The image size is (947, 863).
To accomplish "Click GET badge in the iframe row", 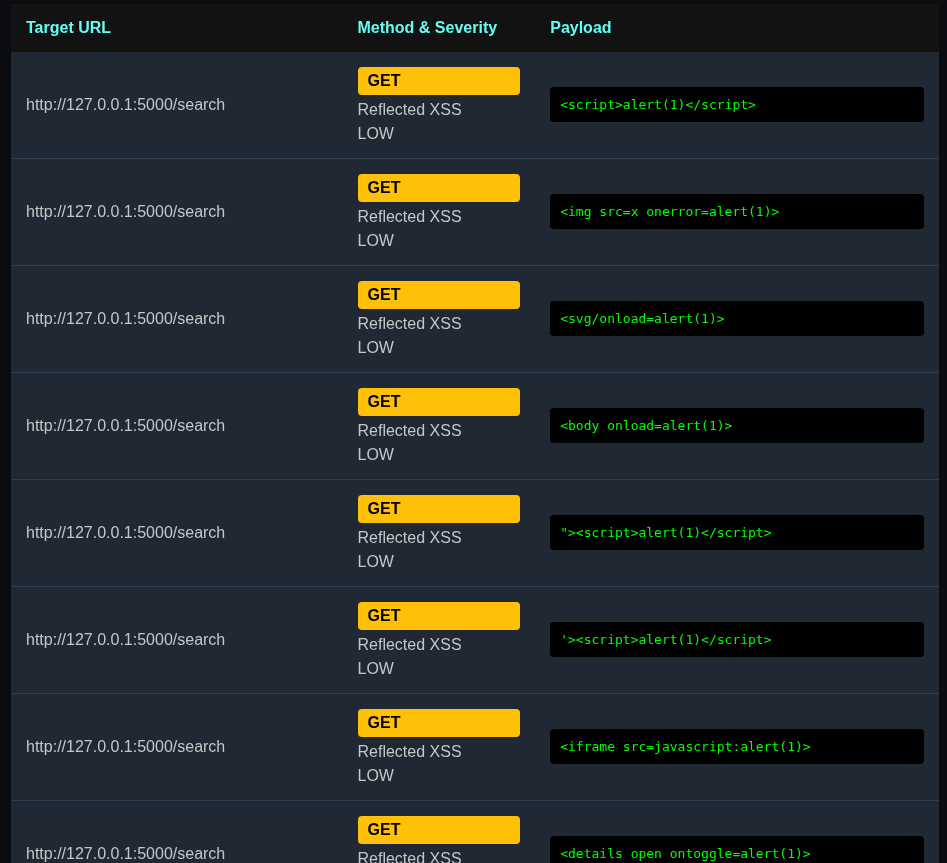I will 438,723.
